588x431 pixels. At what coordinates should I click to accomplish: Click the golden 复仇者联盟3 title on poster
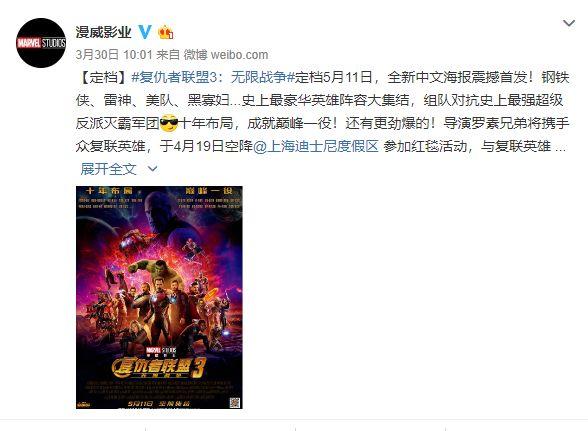point(159,367)
